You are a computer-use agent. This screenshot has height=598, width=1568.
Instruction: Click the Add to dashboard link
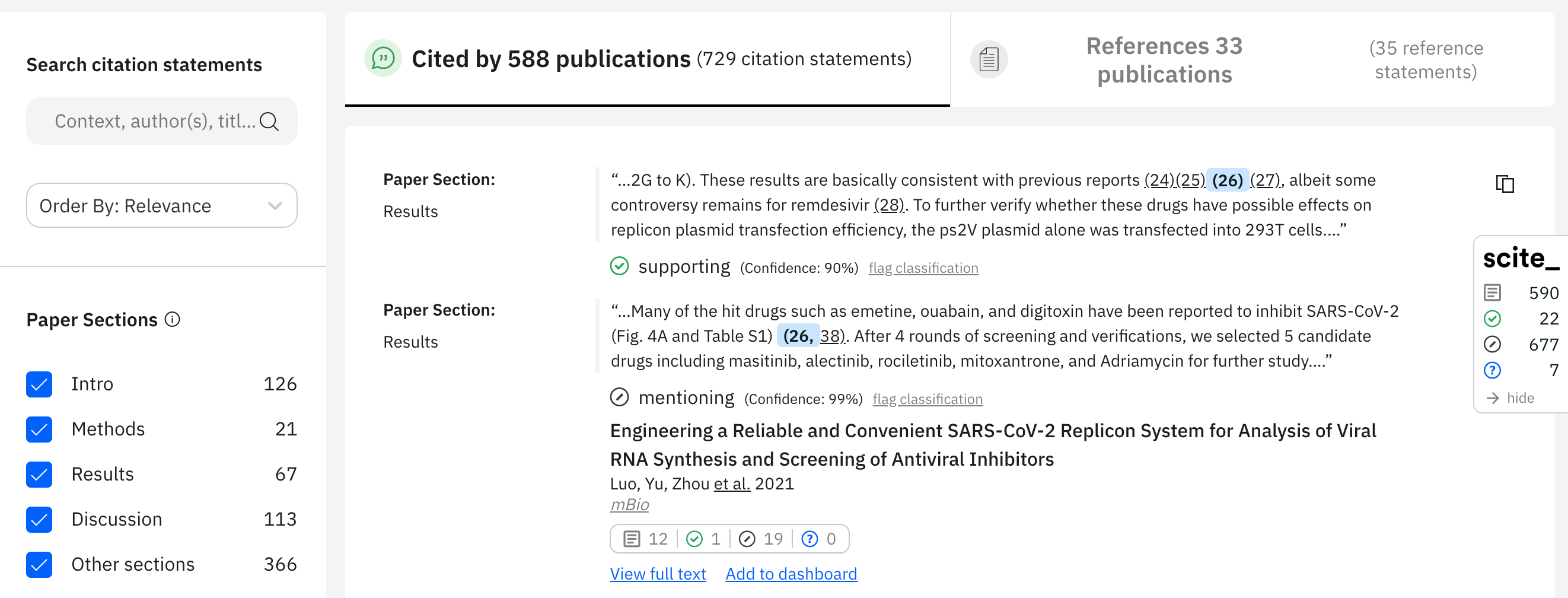(x=791, y=574)
